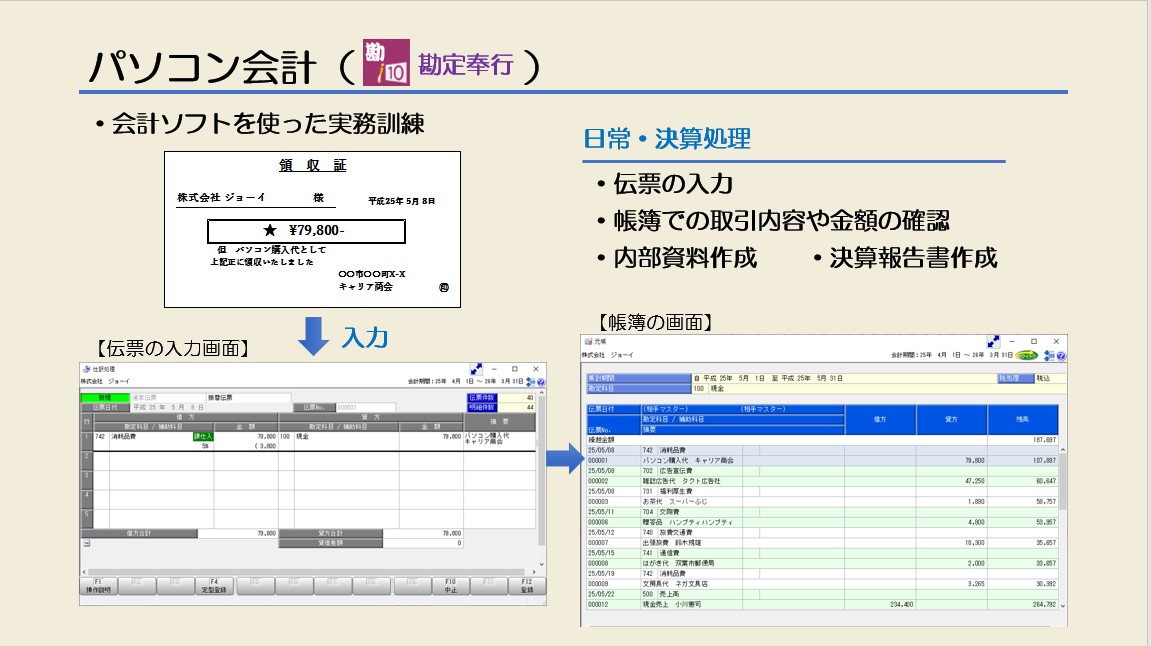
Task: Maximize the ledger window
Action: click(x=1034, y=341)
